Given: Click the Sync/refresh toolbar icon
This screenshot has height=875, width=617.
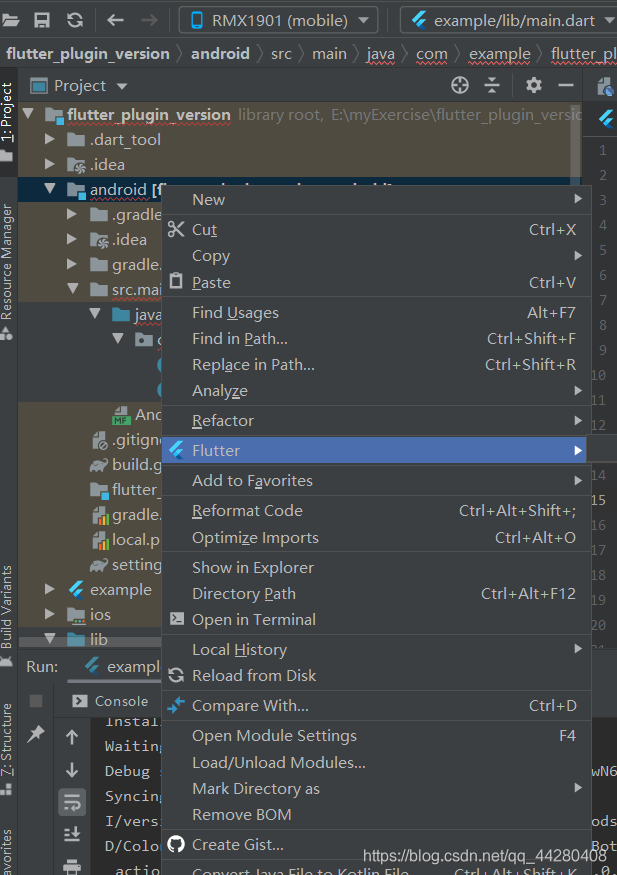Looking at the screenshot, I should [75, 21].
